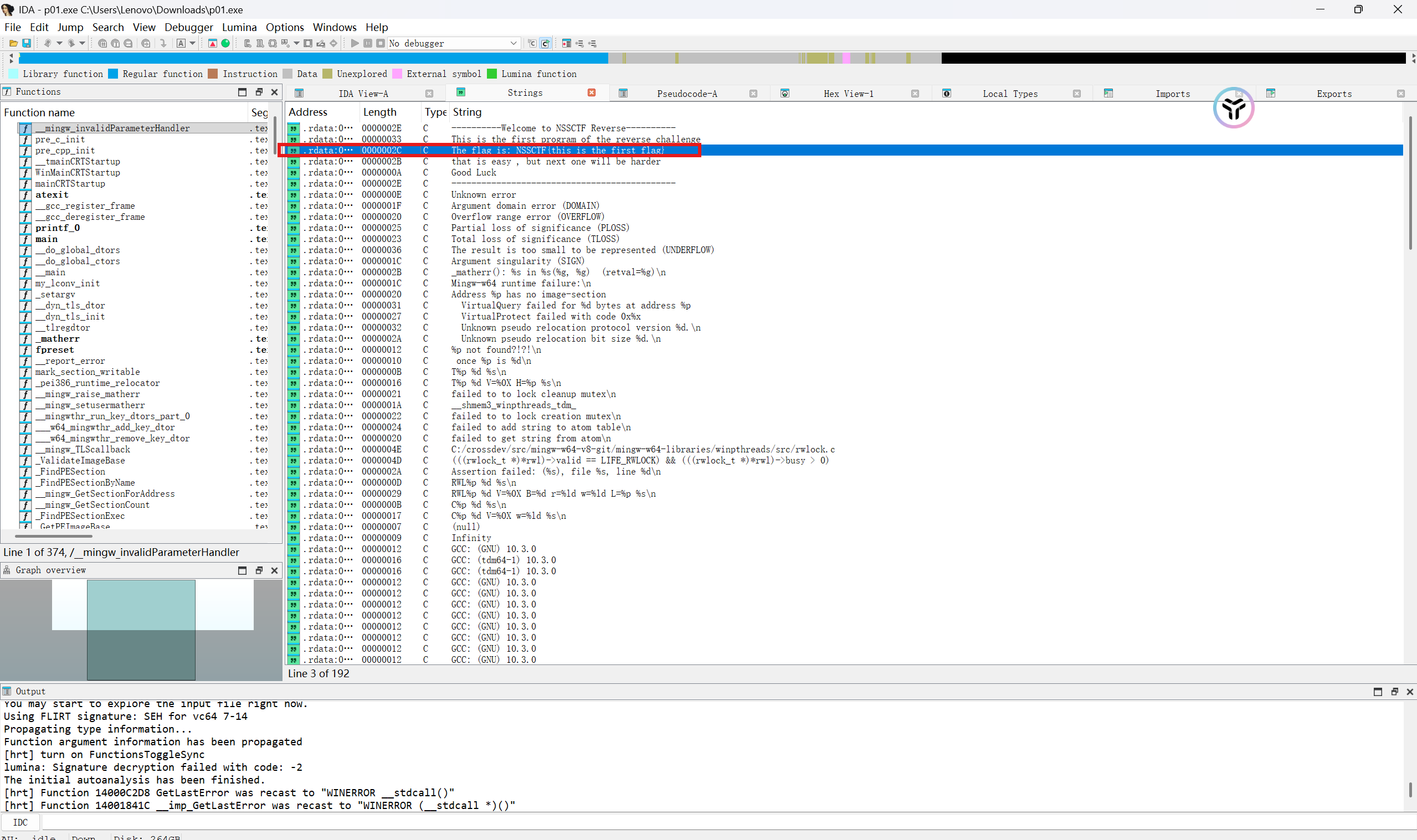Toggle the highlighted C sync toolbar button

545,43
